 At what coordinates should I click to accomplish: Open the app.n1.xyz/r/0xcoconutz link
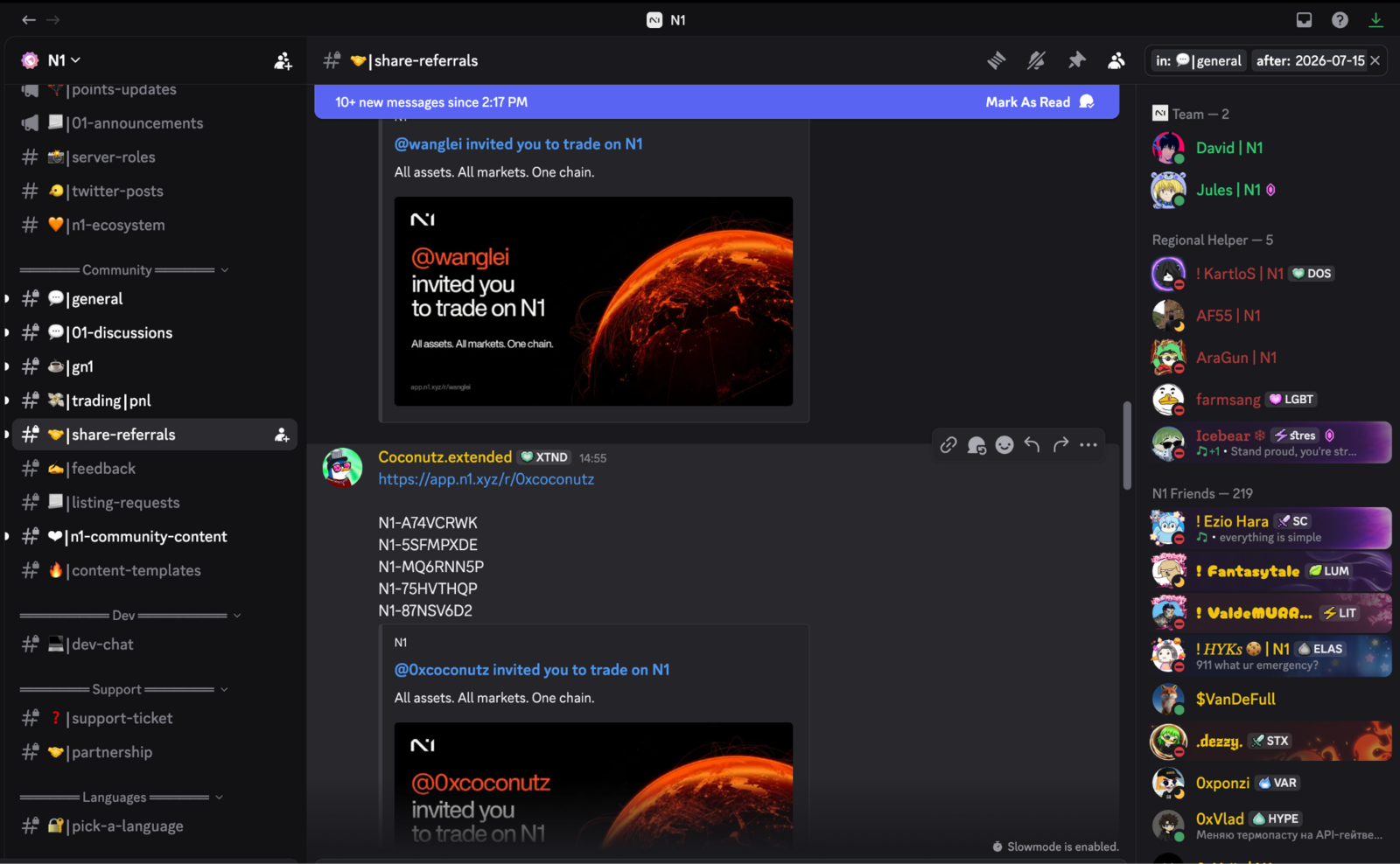(486, 479)
